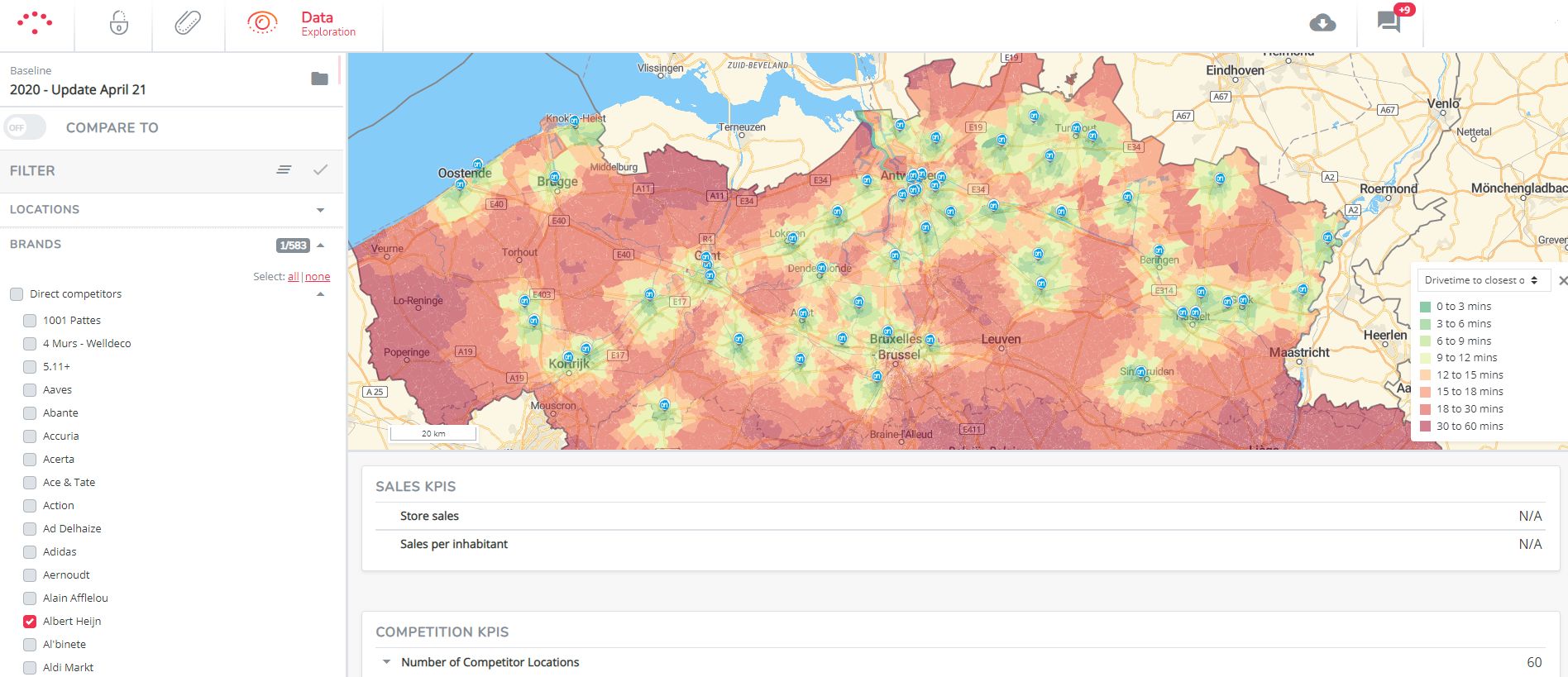Select all brands link
The width and height of the screenshot is (1568, 677).
tap(293, 277)
